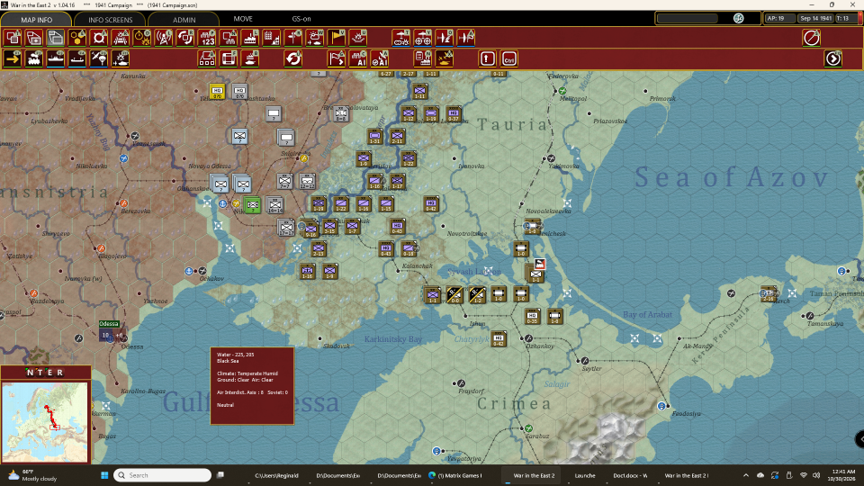Click the flag with arrow icon
Screen dimensions: 864x486
(x=337, y=58)
